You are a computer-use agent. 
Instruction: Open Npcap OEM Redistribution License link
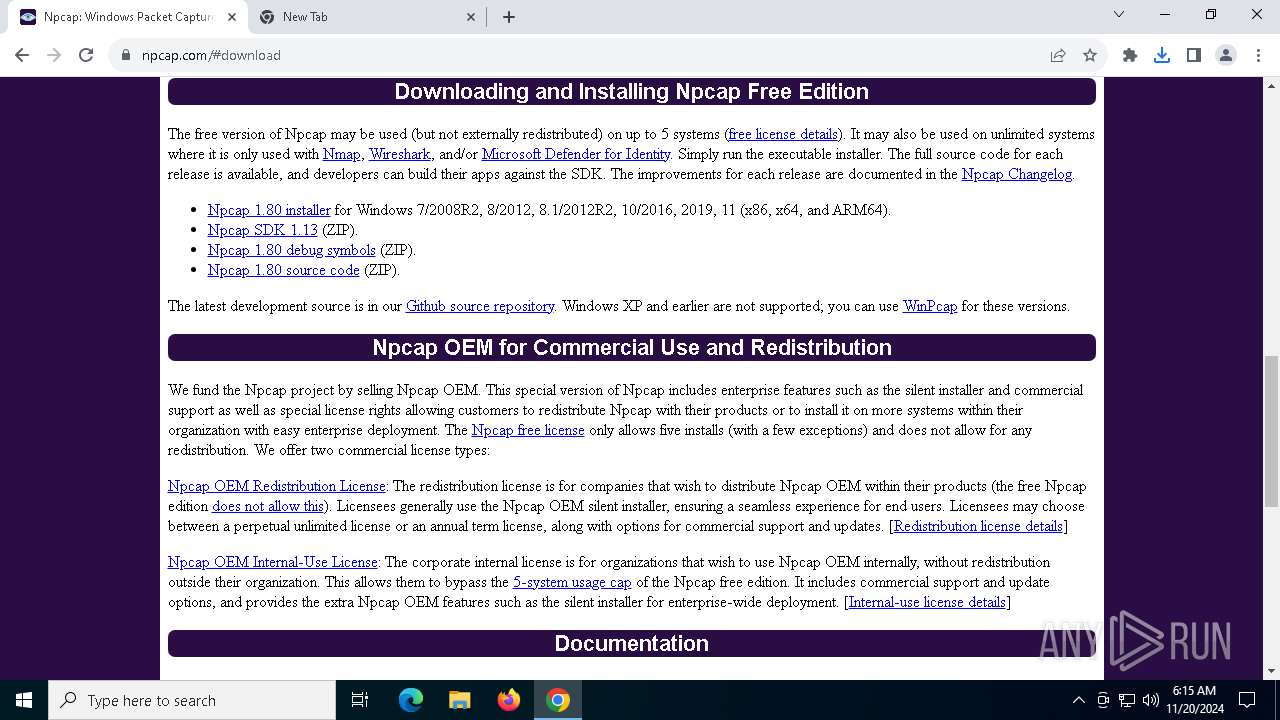[277, 486]
